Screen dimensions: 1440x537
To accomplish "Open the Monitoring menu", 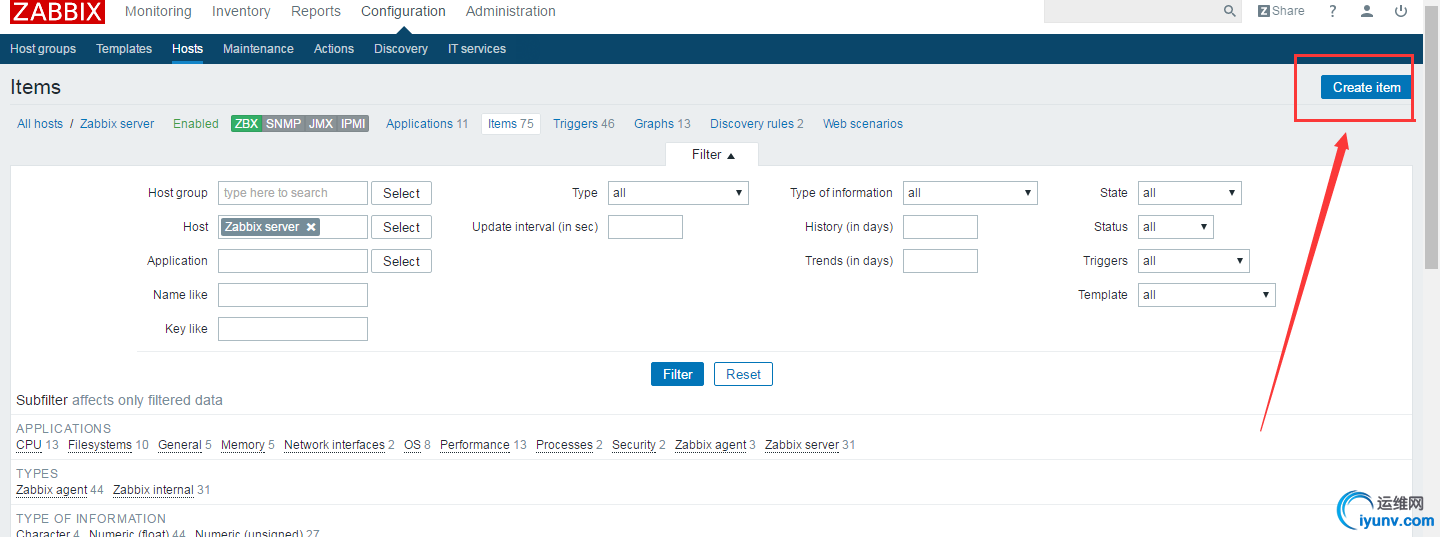I will (158, 11).
